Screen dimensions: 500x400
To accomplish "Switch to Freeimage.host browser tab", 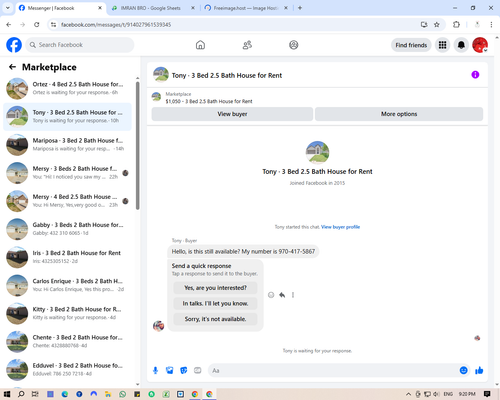I will coord(246,8).
